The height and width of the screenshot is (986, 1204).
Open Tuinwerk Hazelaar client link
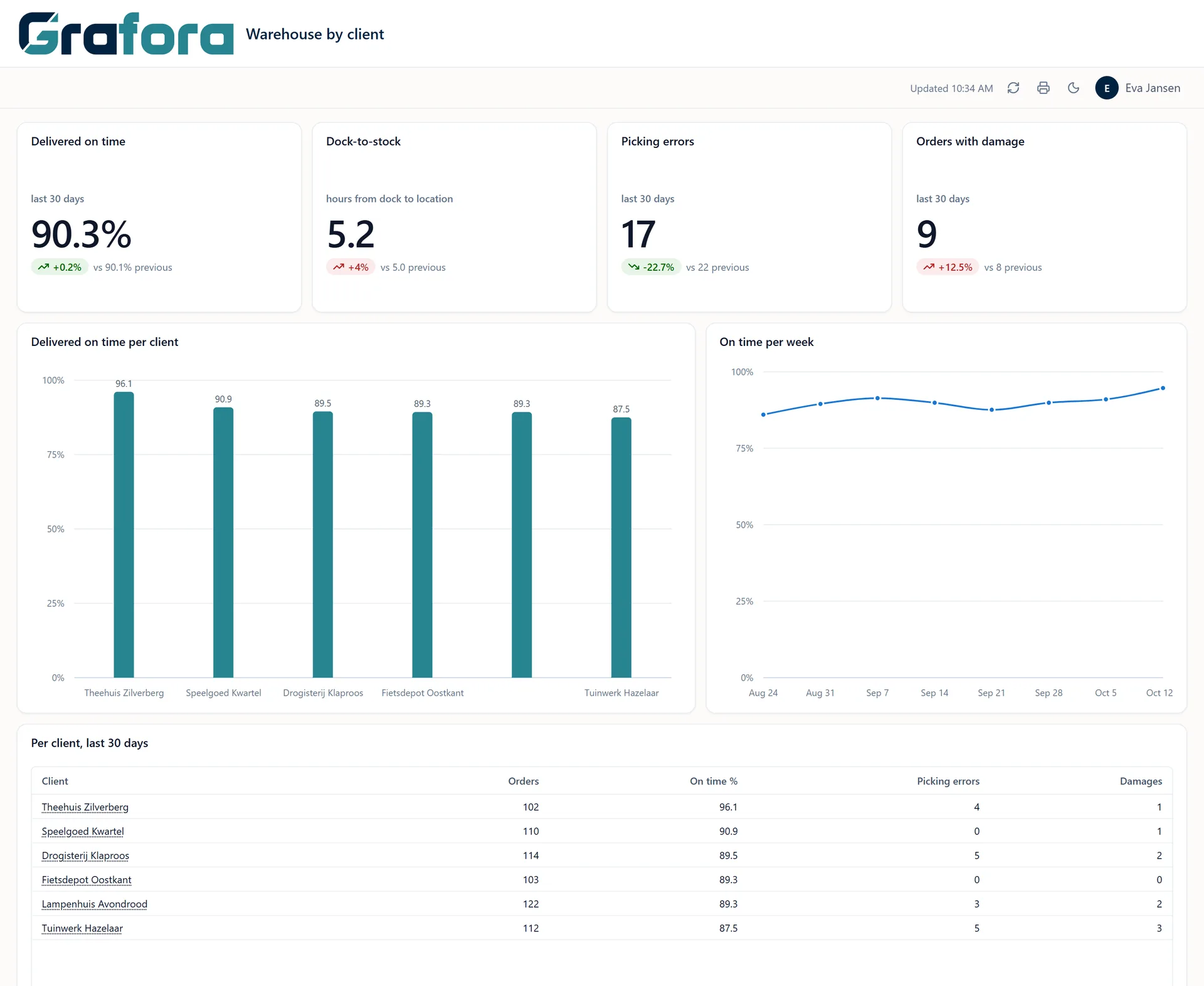click(82, 928)
